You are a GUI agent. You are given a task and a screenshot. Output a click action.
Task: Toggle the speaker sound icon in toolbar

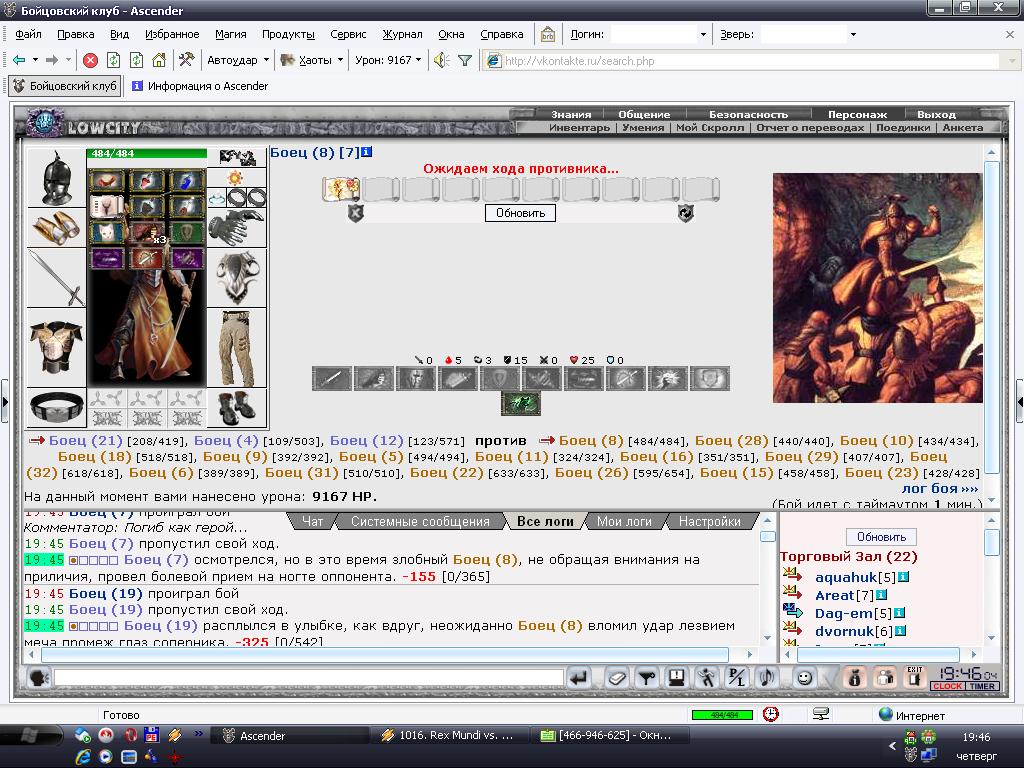coord(442,61)
